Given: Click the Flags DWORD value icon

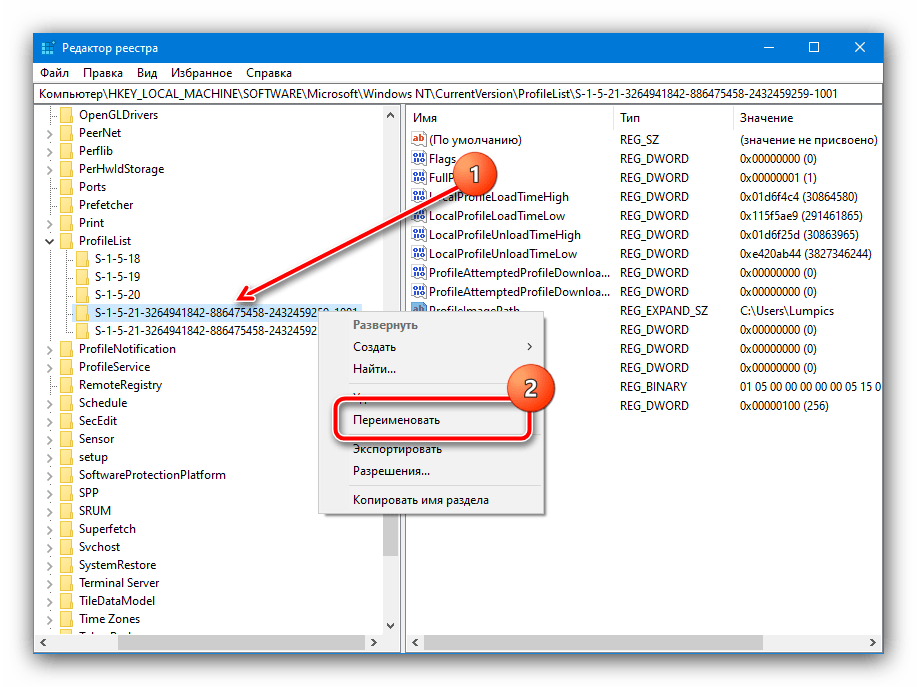Looking at the screenshot, I should (x=419, y=159).
